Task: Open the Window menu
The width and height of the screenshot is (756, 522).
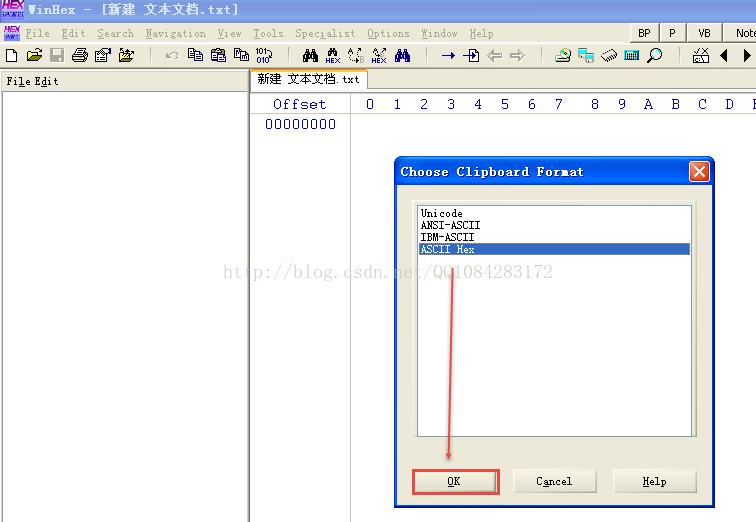Action: pyautogui.click(x=439, y=33)
